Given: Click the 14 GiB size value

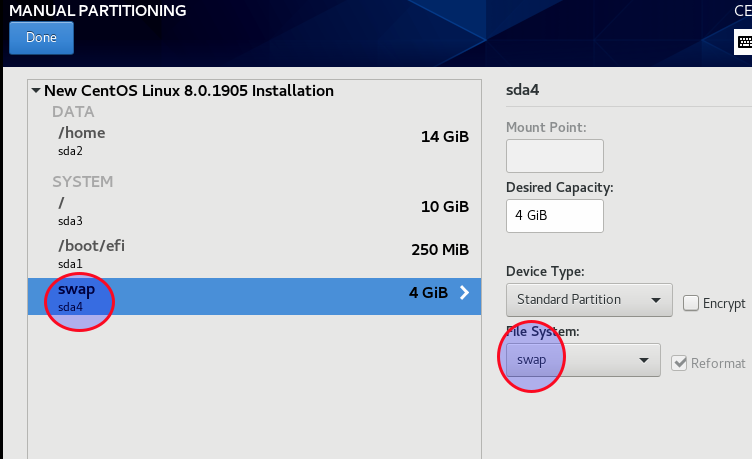Looking at the screenshot, I should [445, 137].
